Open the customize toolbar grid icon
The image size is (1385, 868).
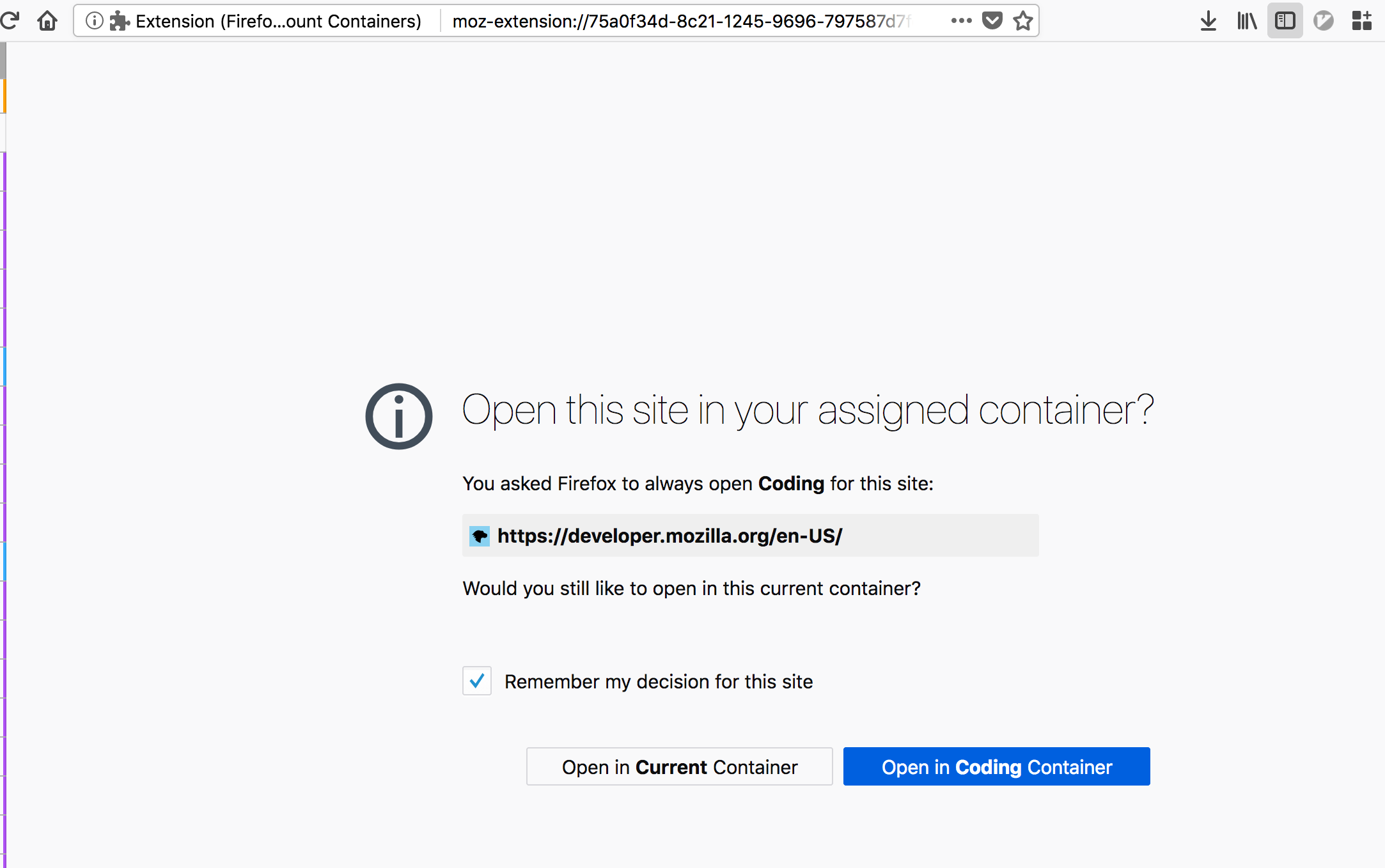(x=1361, y=20)
